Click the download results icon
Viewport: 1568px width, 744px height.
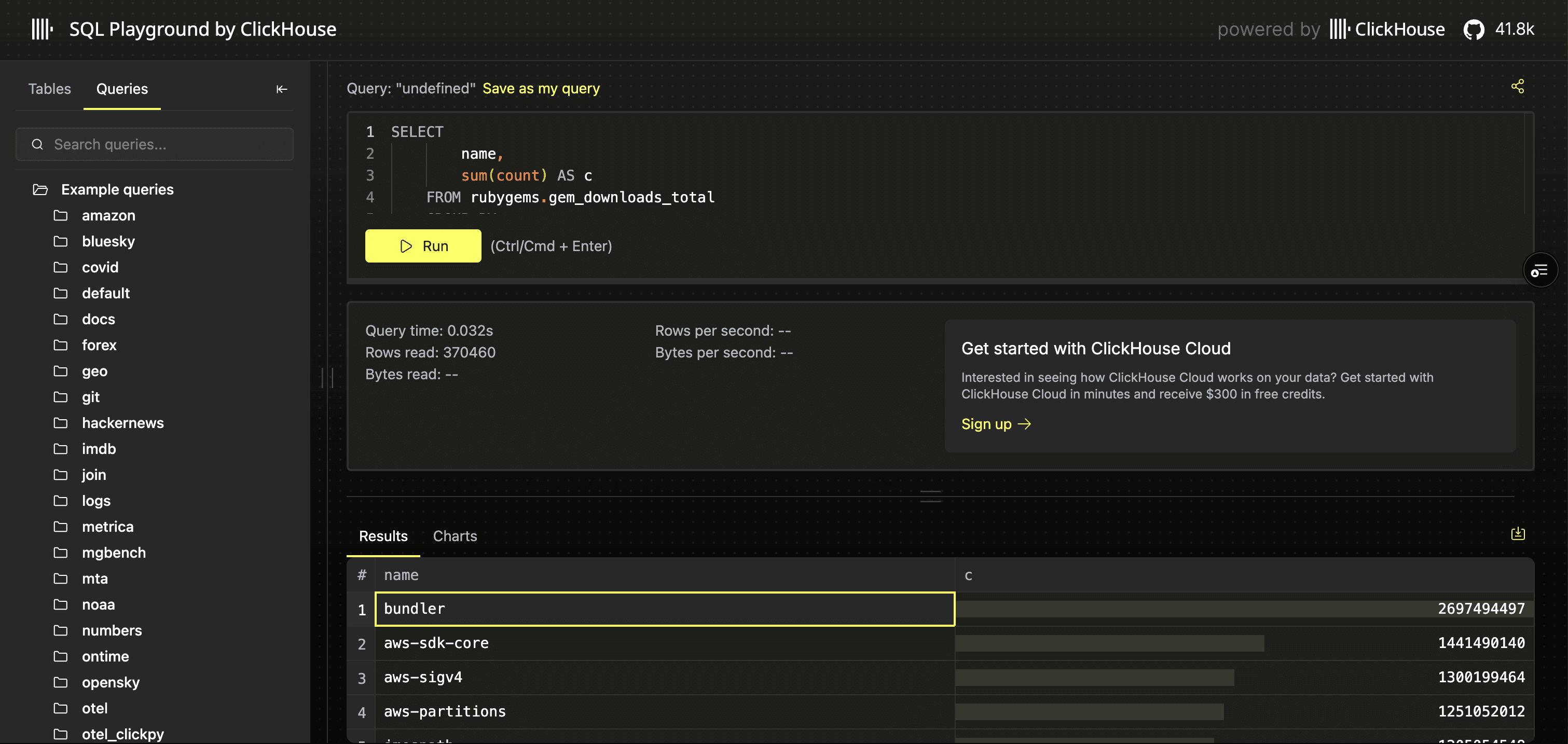point(1518,534)
